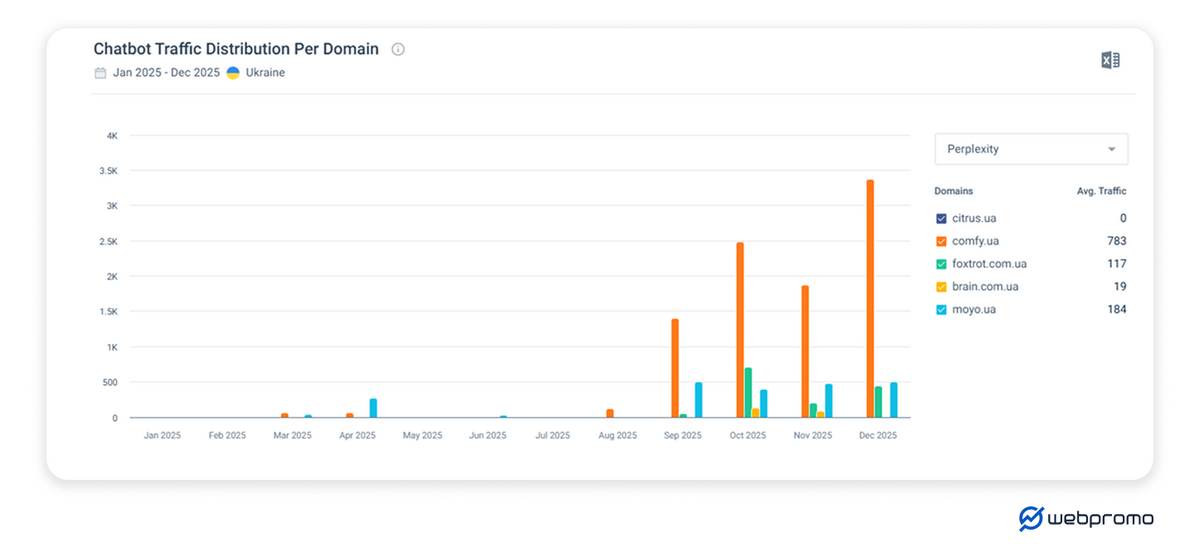Screen dimensions: 1200x553
Task: Click the Ukraine country label
Action: coord(265,73)
